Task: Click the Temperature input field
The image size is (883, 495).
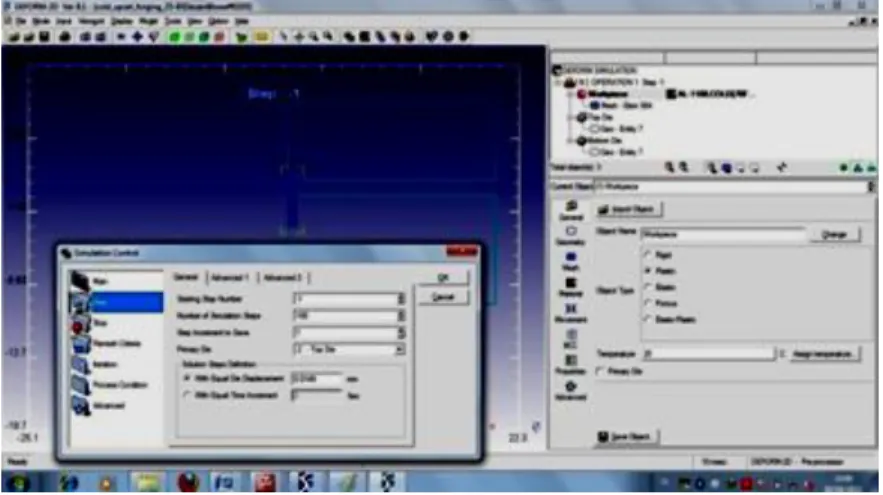Action: pos(710,354)
